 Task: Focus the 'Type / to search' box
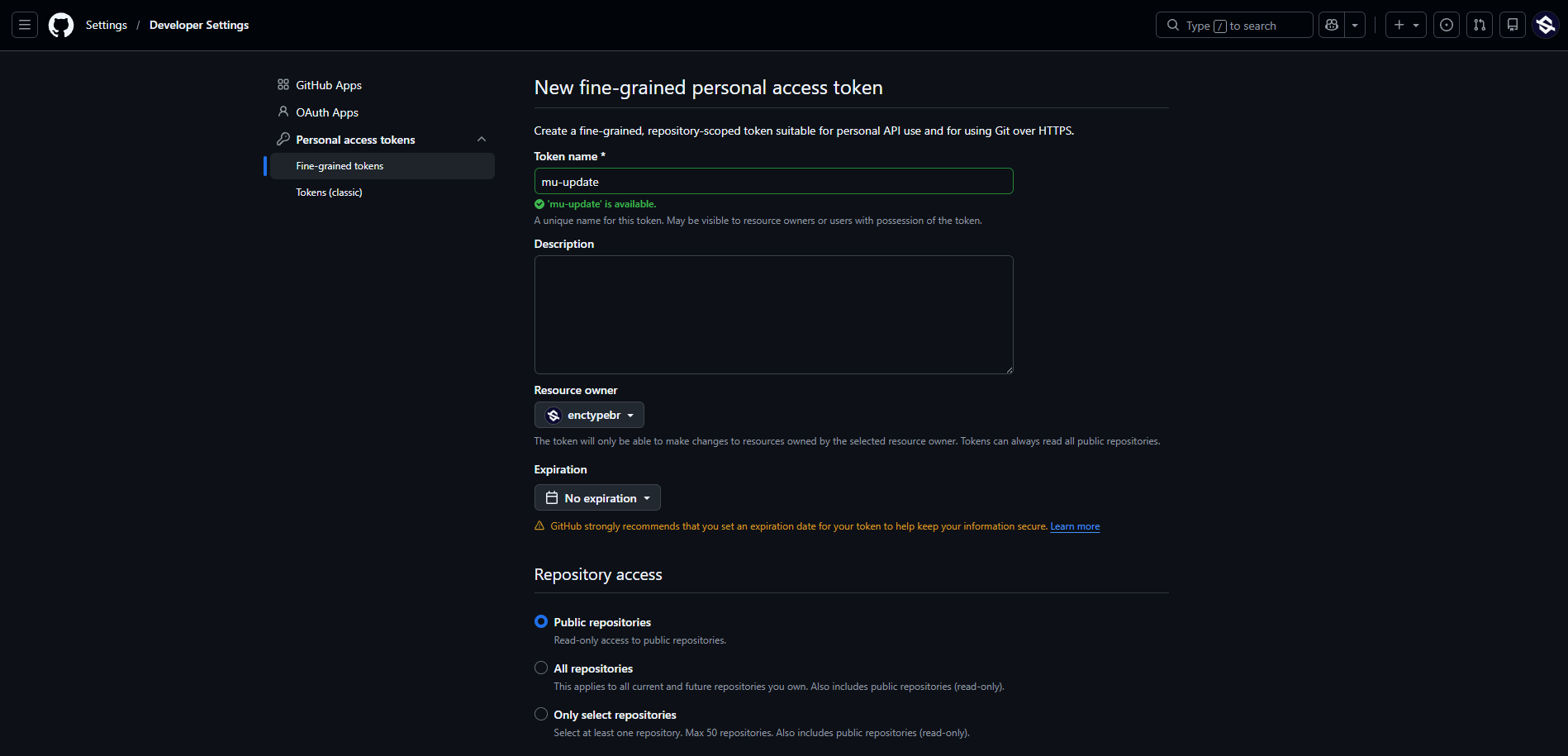pyautogui.click(x=1234, y=25)
